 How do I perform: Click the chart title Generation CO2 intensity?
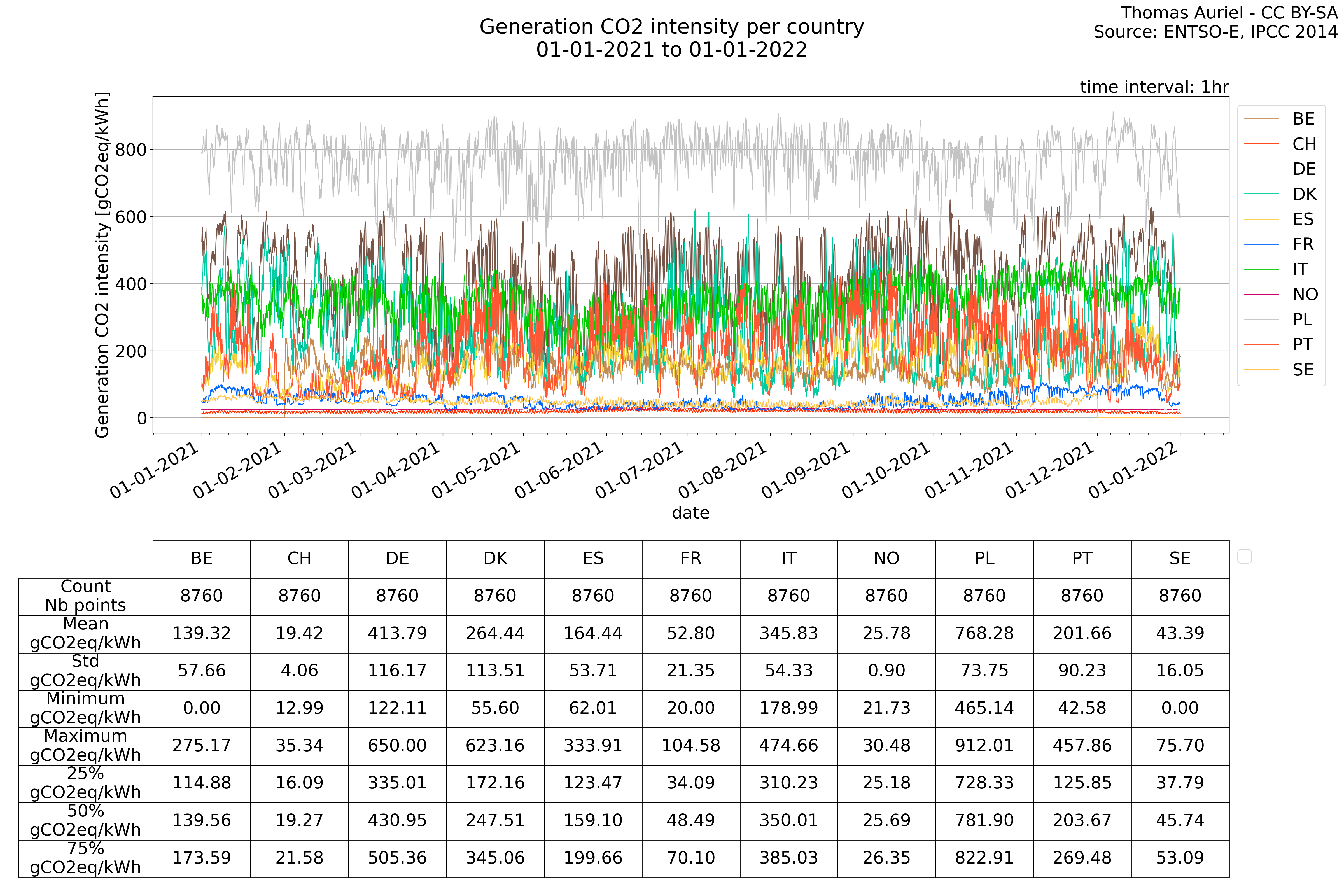[x=671, y=27]
